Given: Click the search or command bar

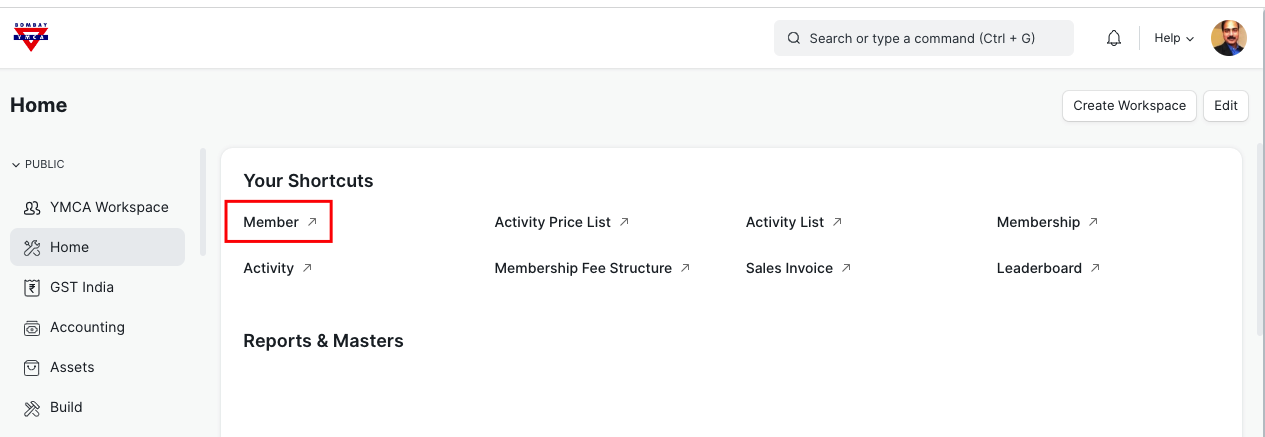Looking at the screenshot, I should coord(923,38).
